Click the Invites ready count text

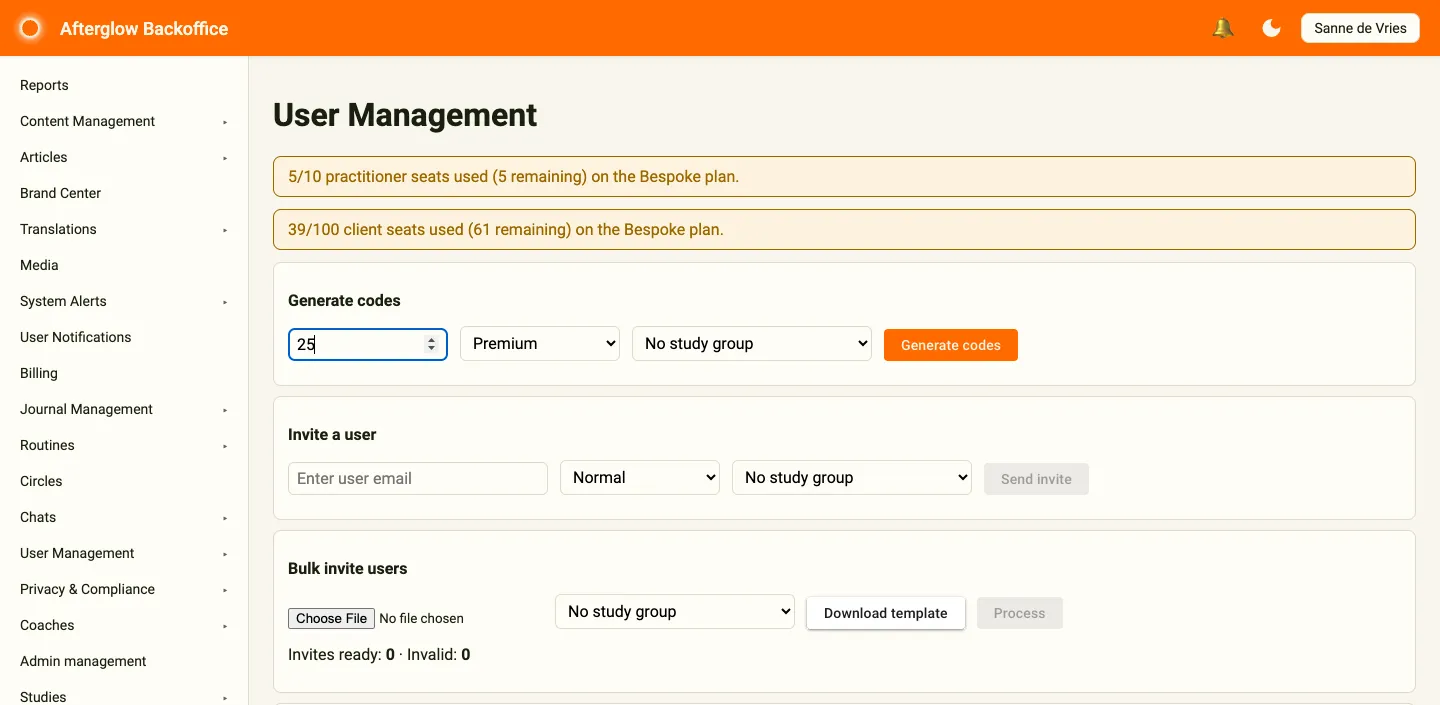[x=341, y=655]
